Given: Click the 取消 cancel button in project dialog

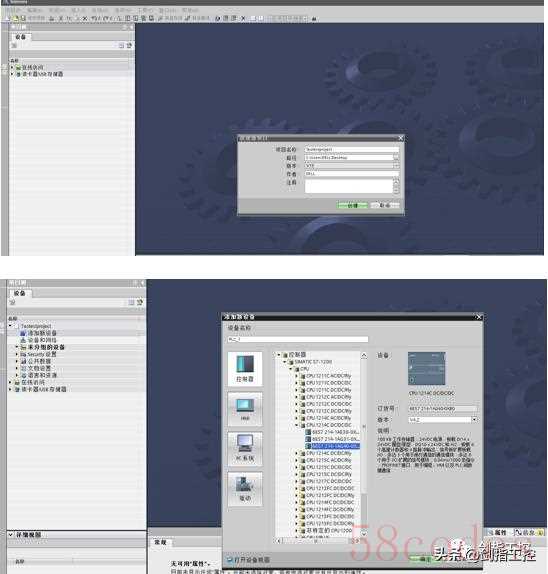Looking at the screenshot, I should coord(385,205).
